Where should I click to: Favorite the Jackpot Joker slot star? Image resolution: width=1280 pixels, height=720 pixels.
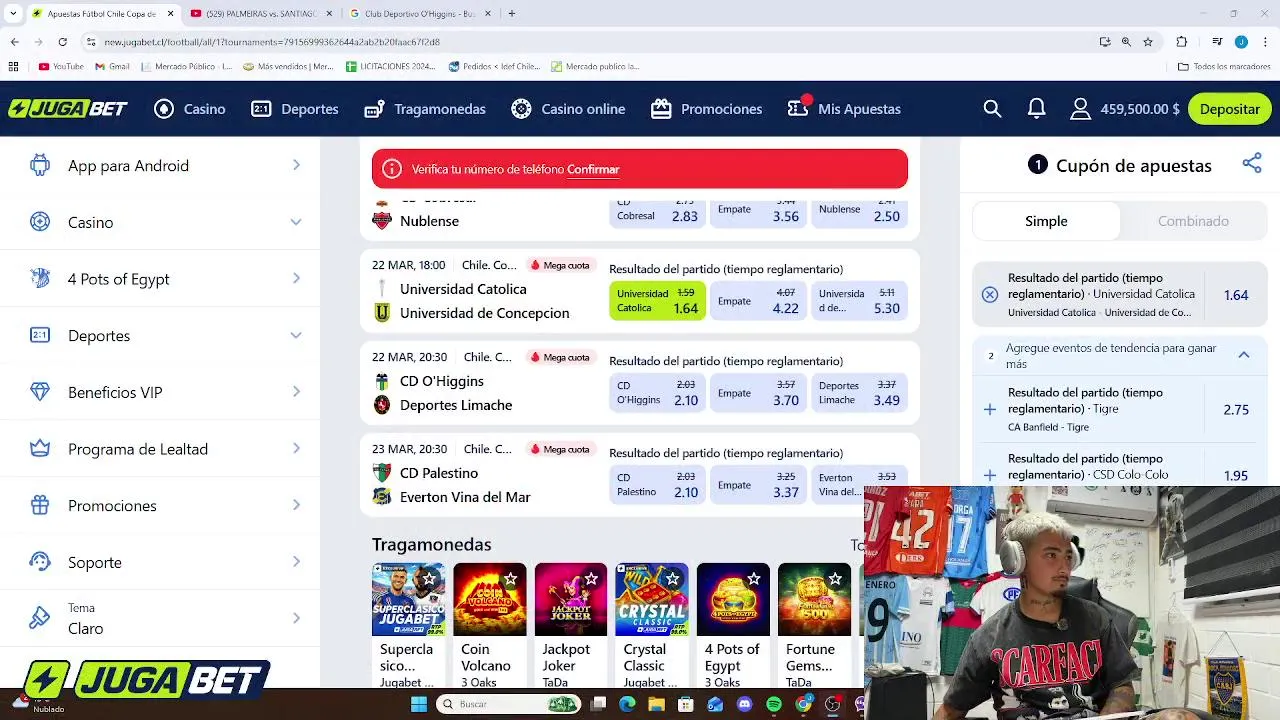(x=591, y=579)
